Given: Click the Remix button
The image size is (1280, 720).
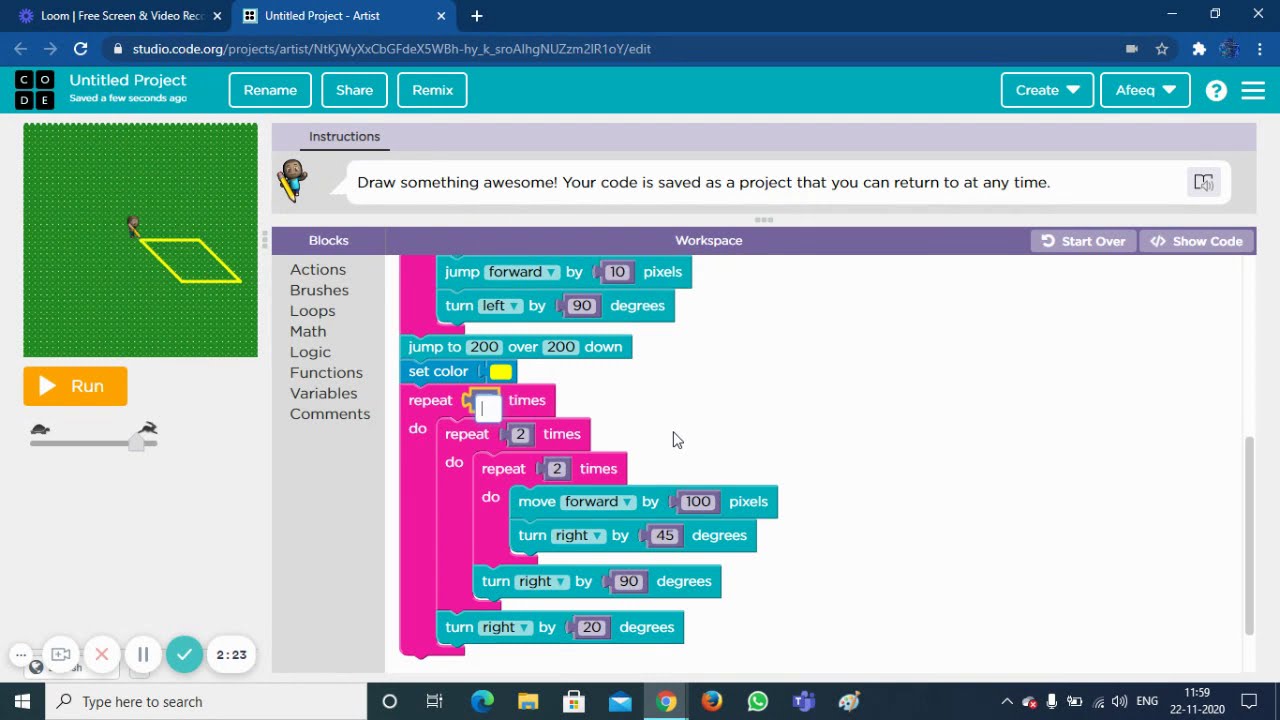Looking at the screenshot, I should pos(432,90).
